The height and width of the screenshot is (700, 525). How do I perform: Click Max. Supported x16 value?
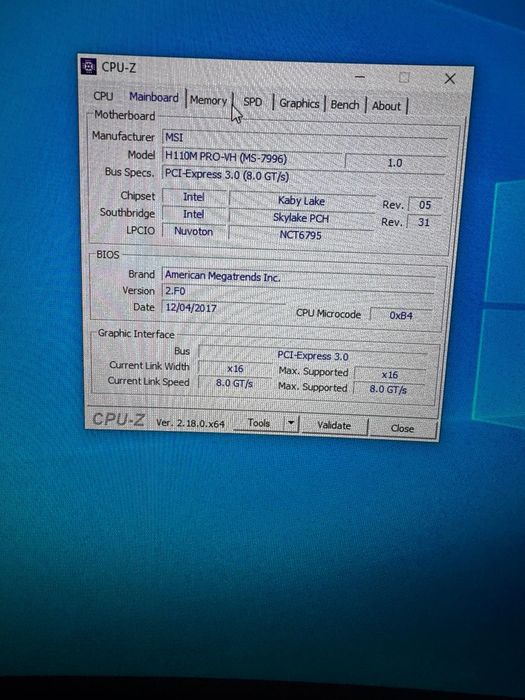click(x=390, y=375)
